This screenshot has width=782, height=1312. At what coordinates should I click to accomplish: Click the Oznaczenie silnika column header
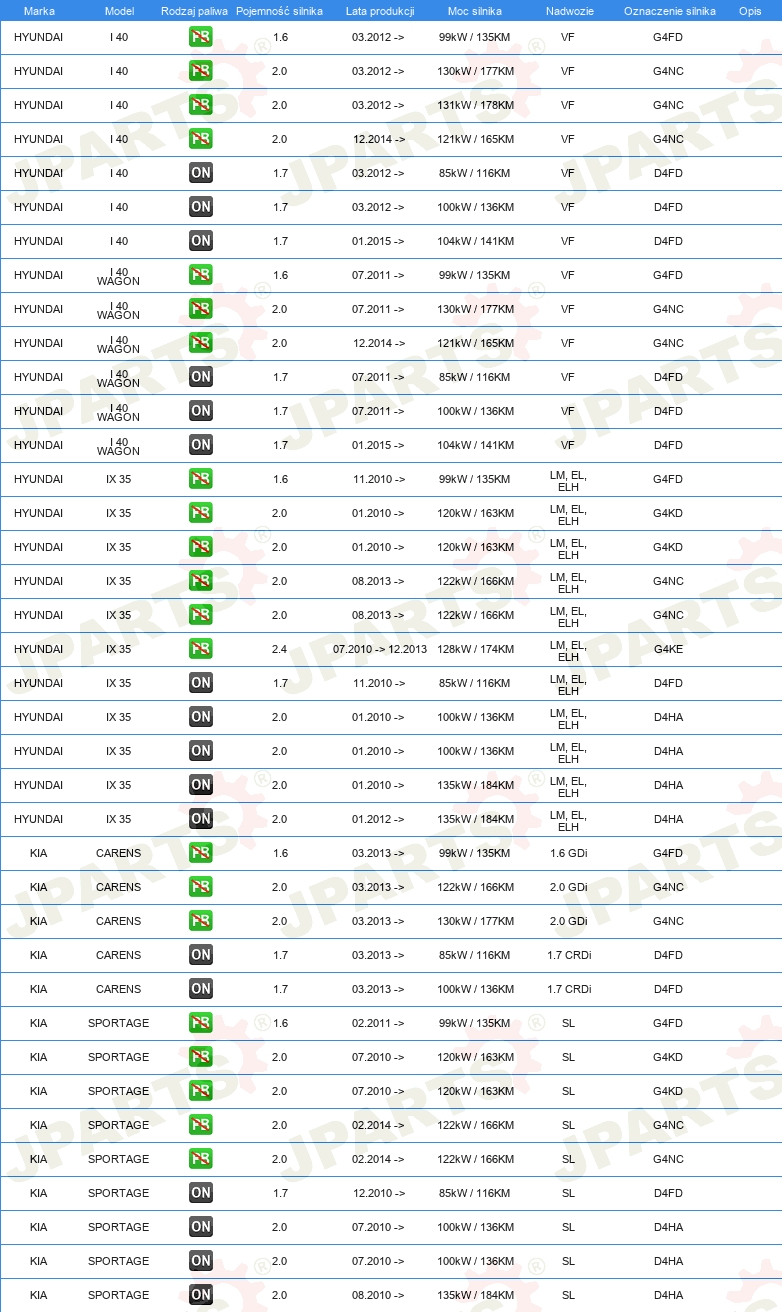[x=669, y=11]
